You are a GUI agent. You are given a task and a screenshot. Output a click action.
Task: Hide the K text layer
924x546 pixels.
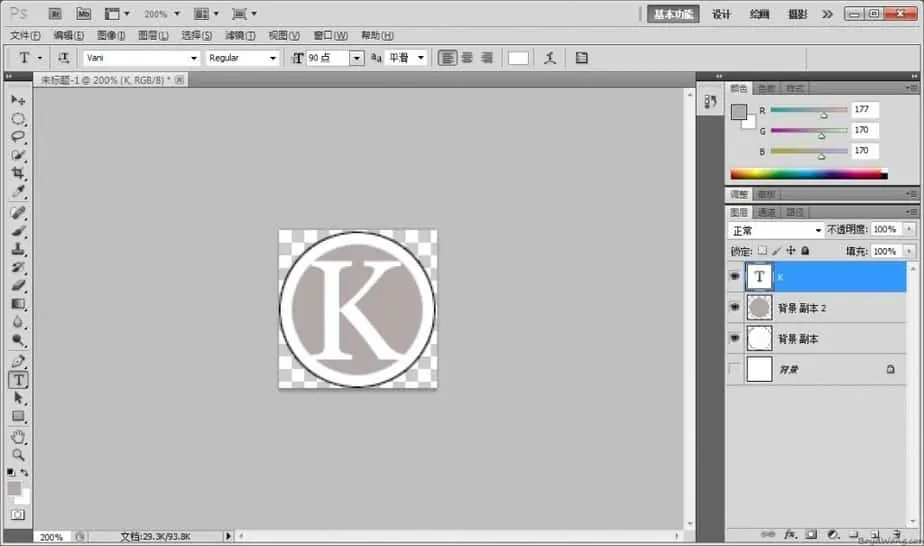point(734,277)
